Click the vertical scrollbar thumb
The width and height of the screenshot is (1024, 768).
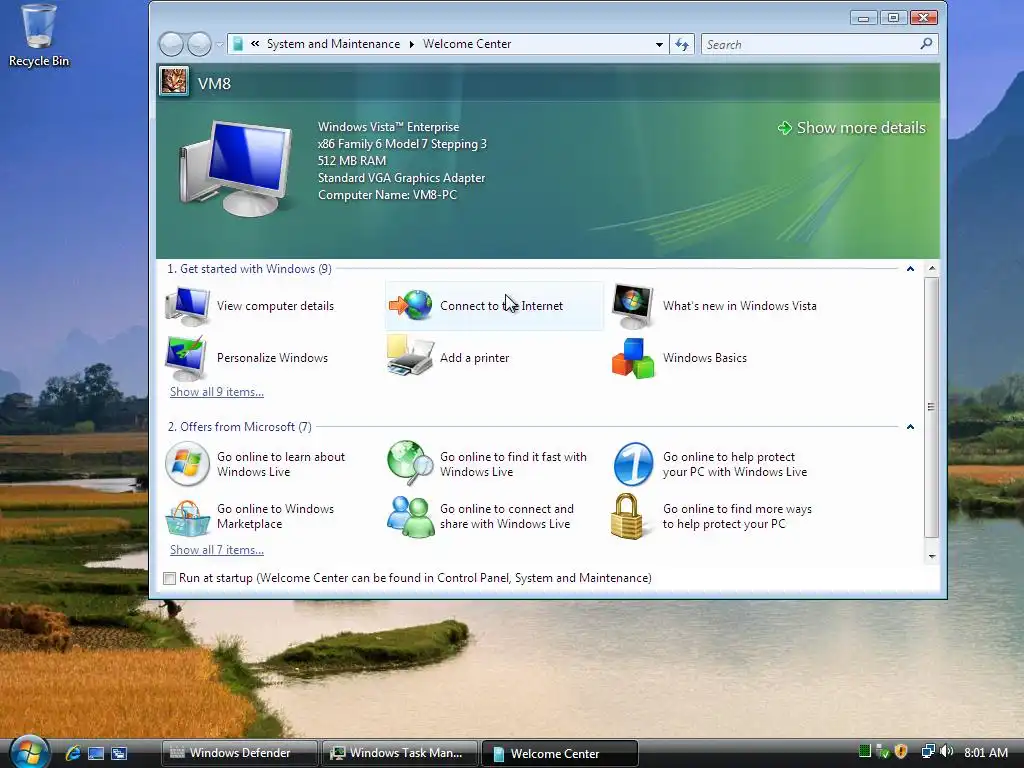pyautogui.click(x=931, y=407)
